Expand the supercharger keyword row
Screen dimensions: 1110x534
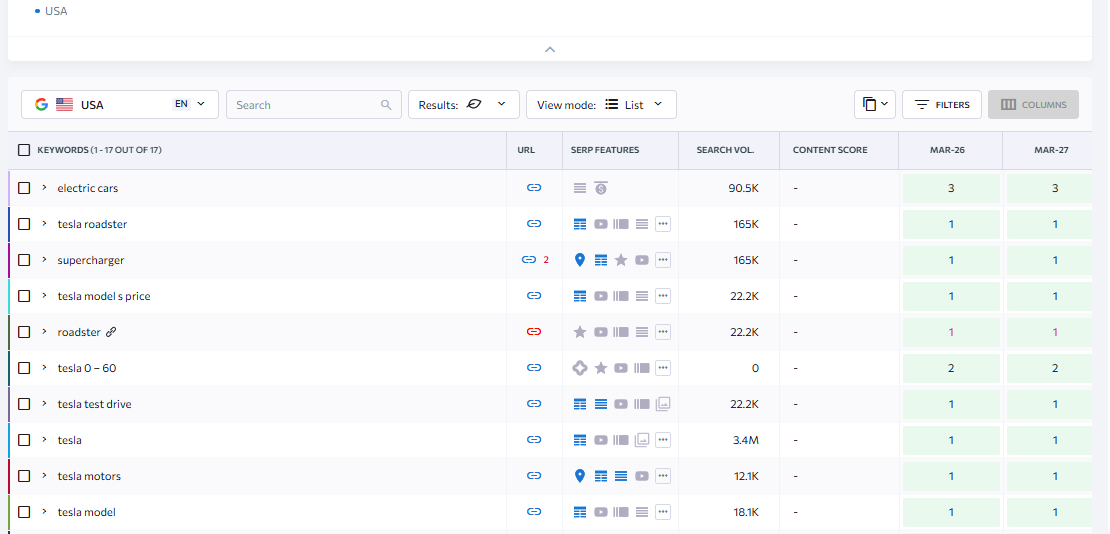click(44, 260)
